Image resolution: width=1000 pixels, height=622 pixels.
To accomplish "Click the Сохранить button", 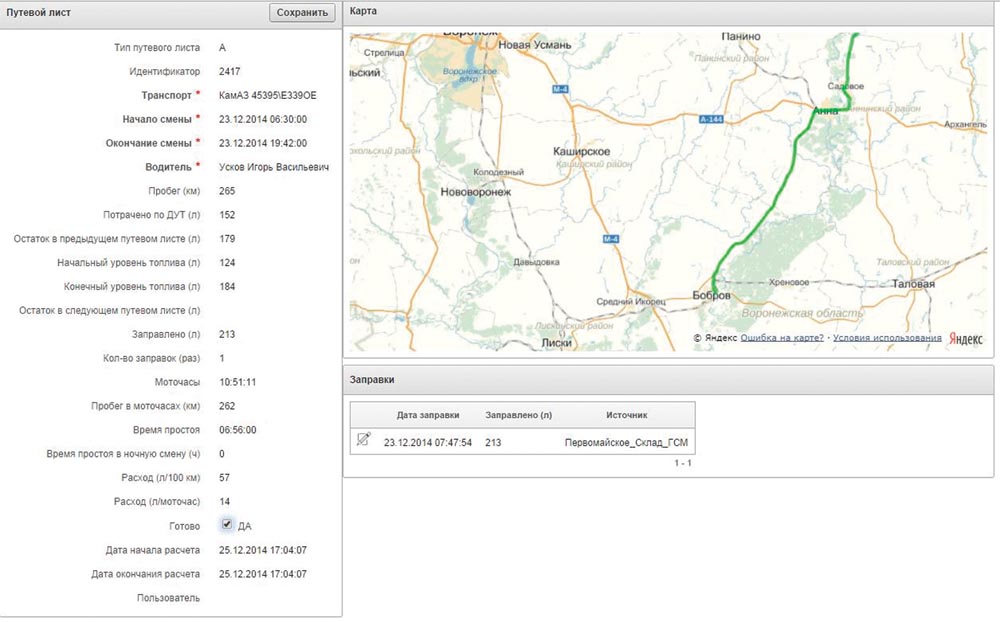I will tap(302, 13).
